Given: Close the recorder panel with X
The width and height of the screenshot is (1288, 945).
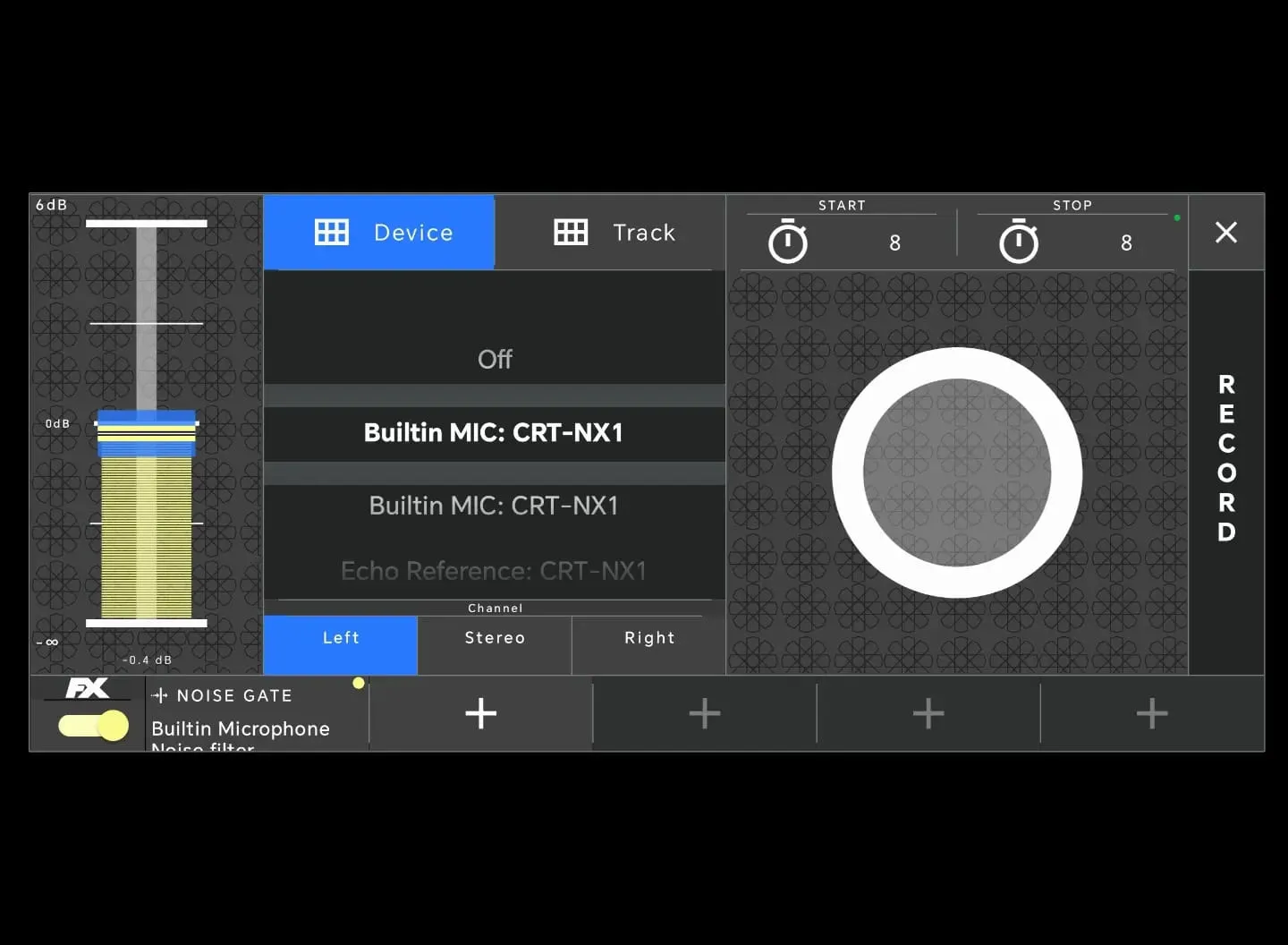Looking at the screenshot, I should pyautogui.click(x=1226, y=233).
